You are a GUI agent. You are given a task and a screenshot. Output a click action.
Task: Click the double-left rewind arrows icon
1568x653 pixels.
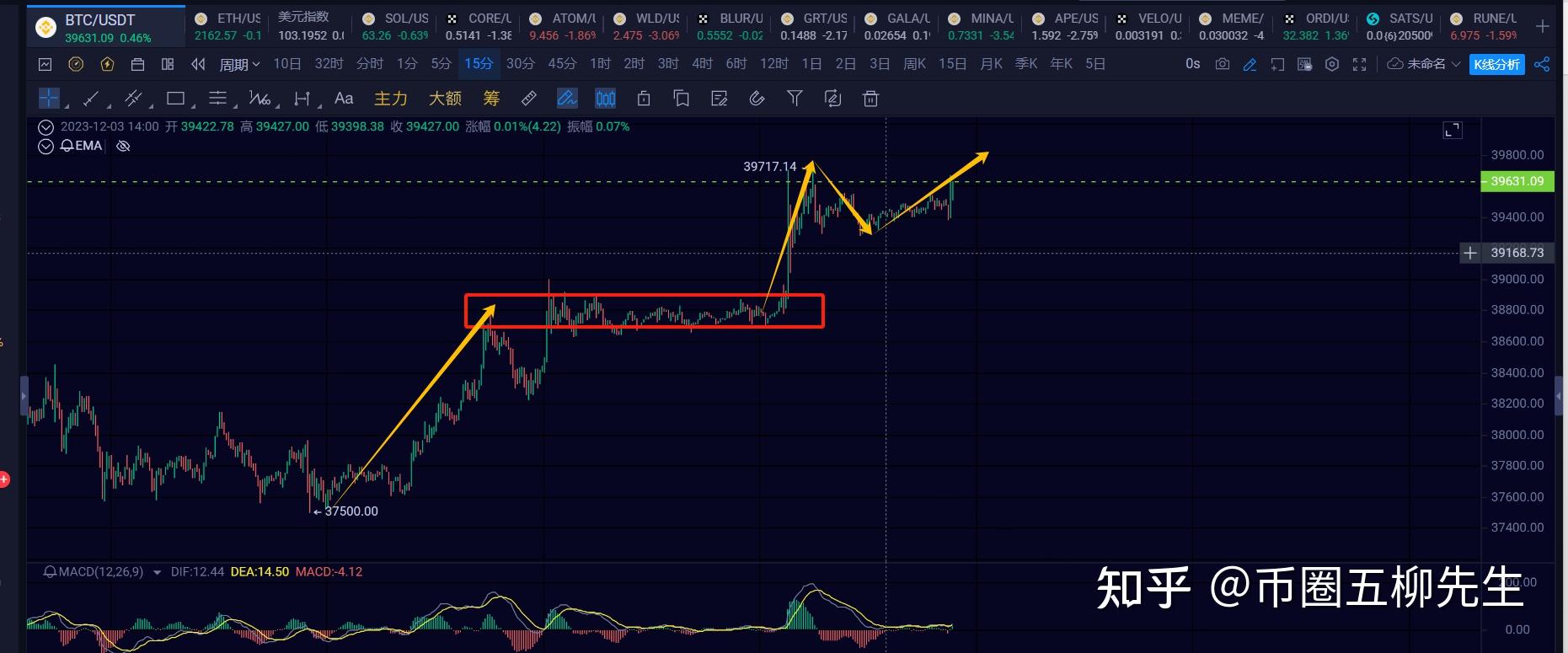click(198, 64)
